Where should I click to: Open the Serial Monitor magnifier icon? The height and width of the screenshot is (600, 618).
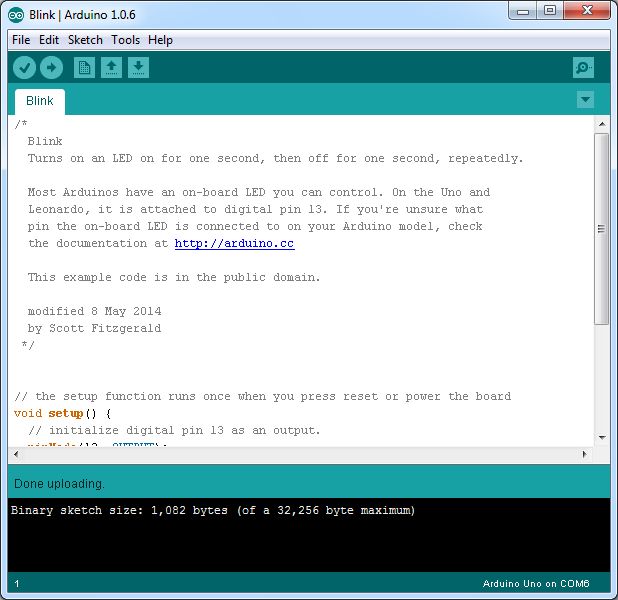pos(583,68)
